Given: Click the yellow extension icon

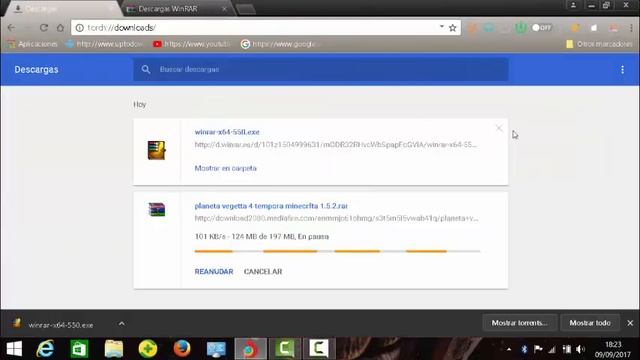Looking at the screenshot, I should (575, 28).
